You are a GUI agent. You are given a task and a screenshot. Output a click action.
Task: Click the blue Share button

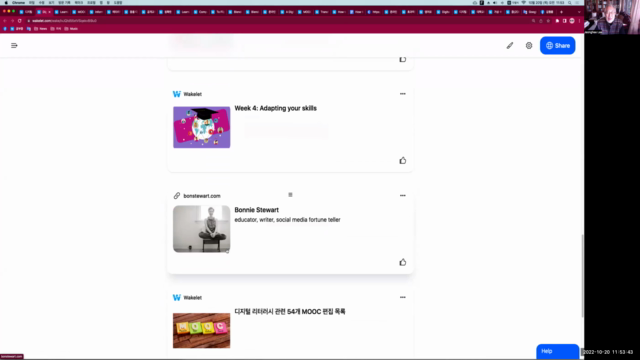click(x=558, y=45)
